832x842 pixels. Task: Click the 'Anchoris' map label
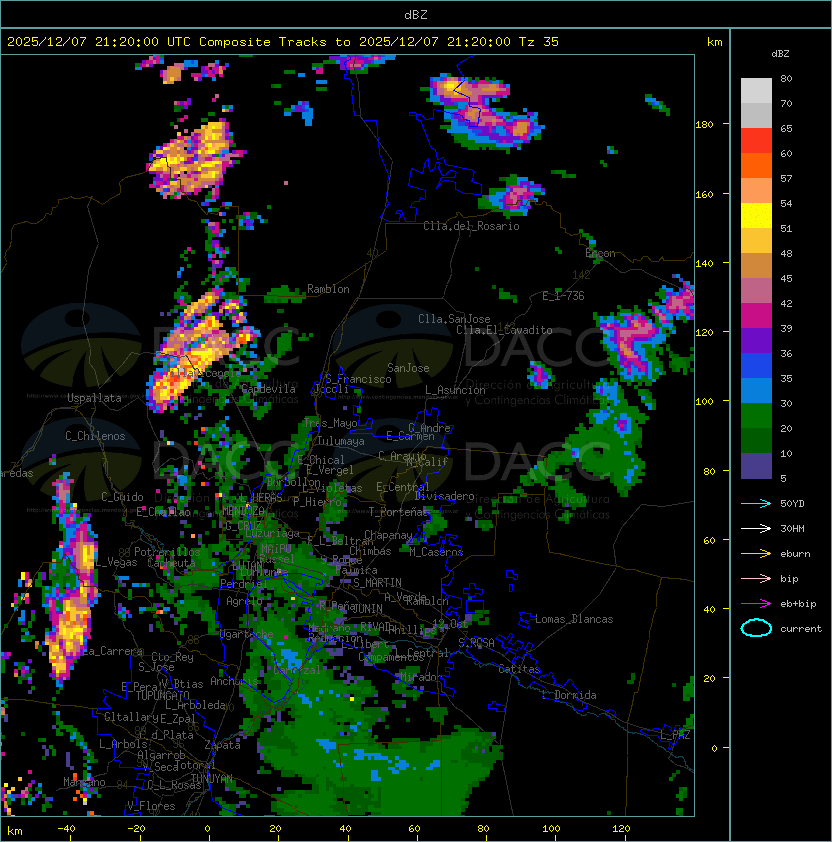click(x=235, y=681)
